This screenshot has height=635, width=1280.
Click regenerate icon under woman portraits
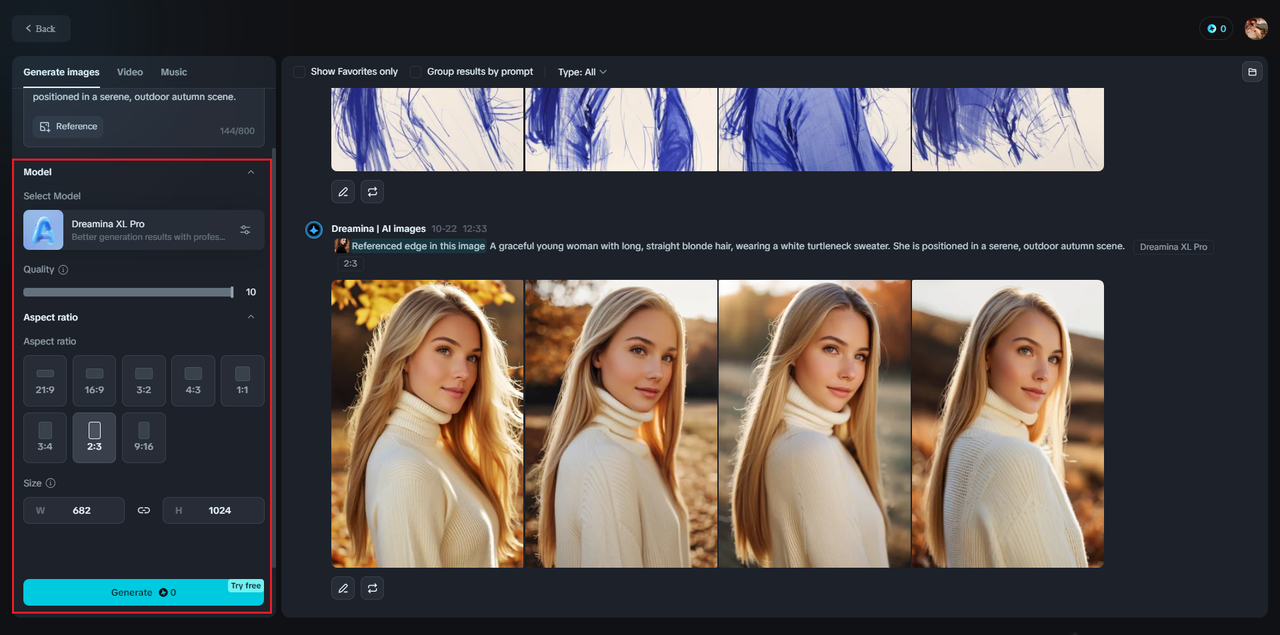(x=372, y=588)
